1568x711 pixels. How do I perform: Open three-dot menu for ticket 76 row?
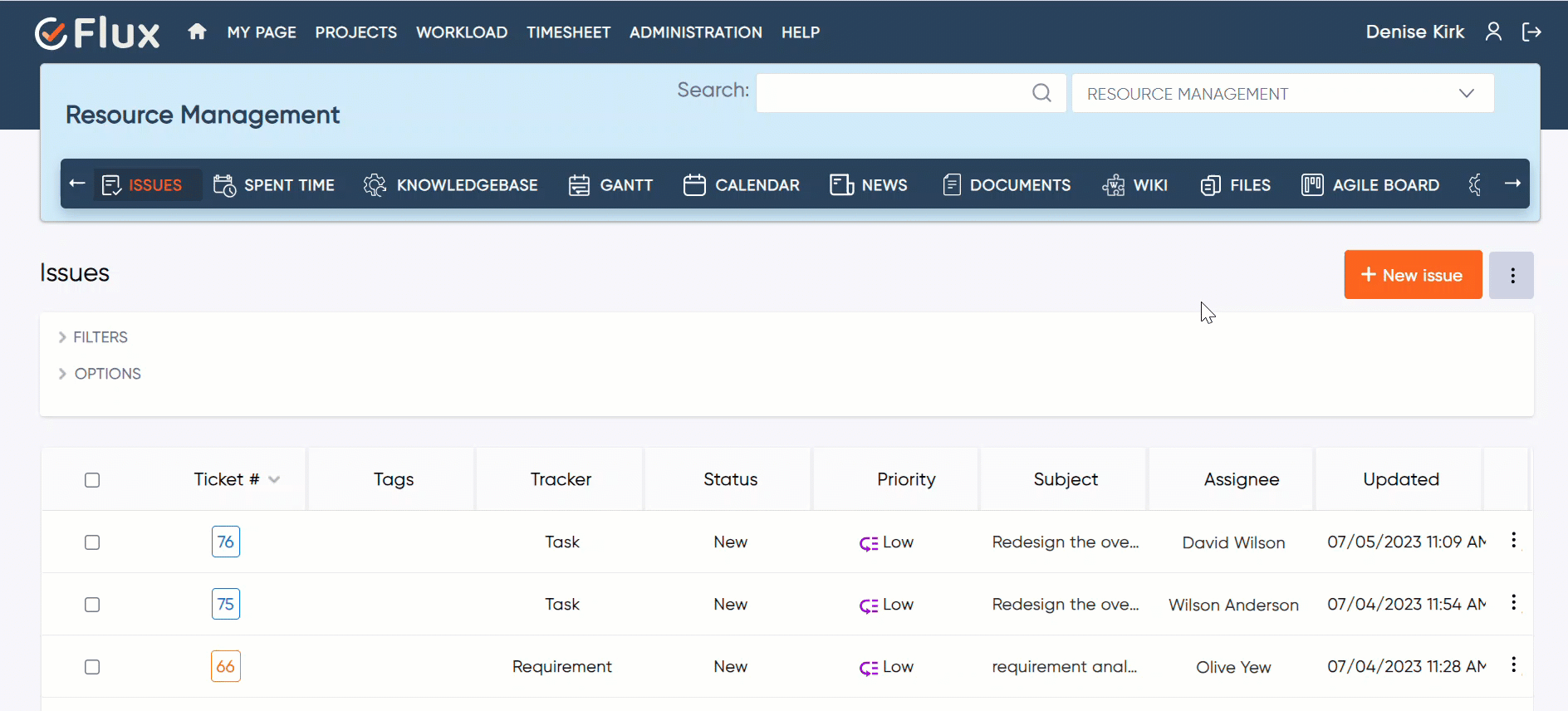1513,541
